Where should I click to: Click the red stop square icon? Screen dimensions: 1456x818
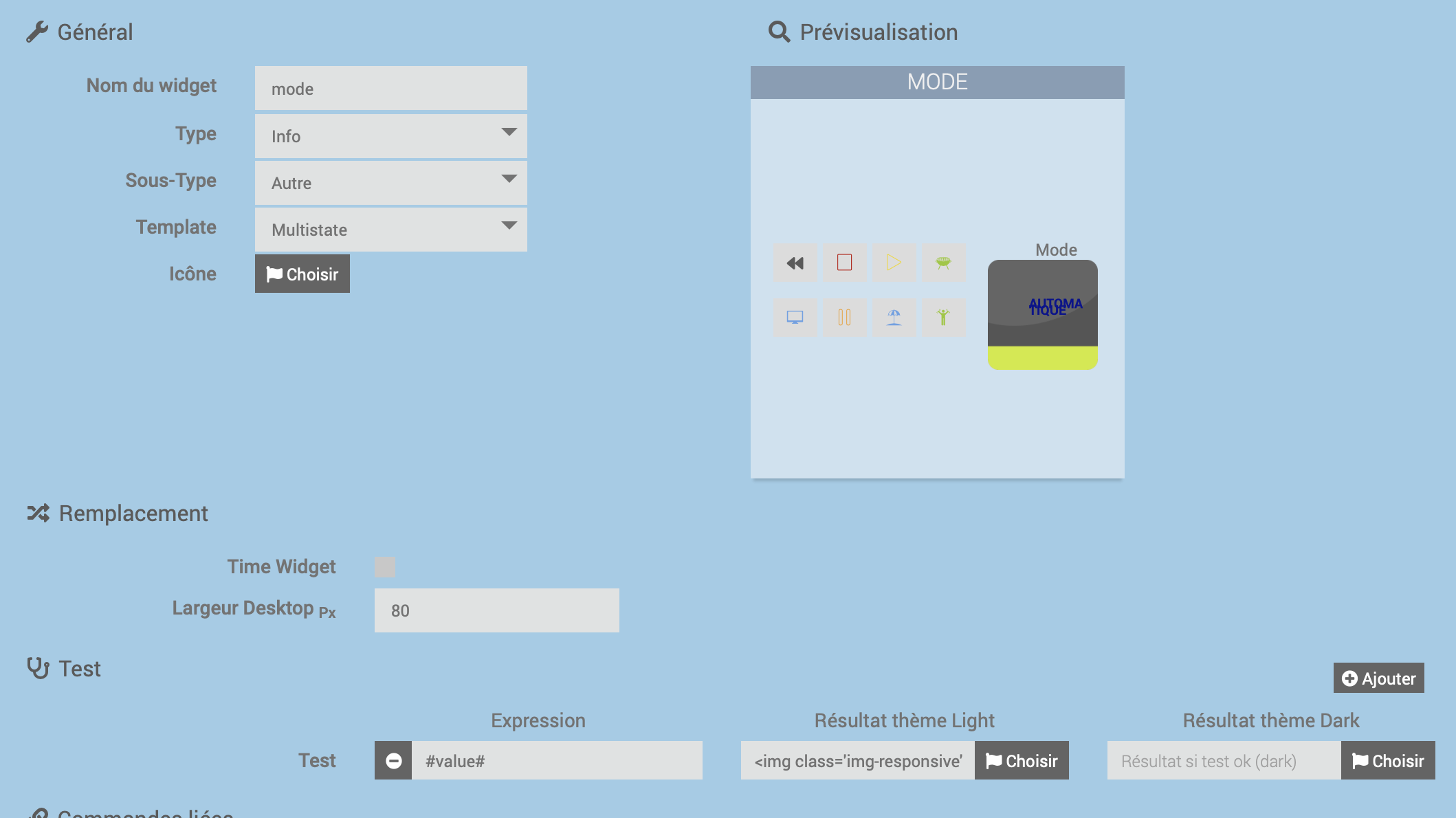pyautogui.click(x=845, y=263)
